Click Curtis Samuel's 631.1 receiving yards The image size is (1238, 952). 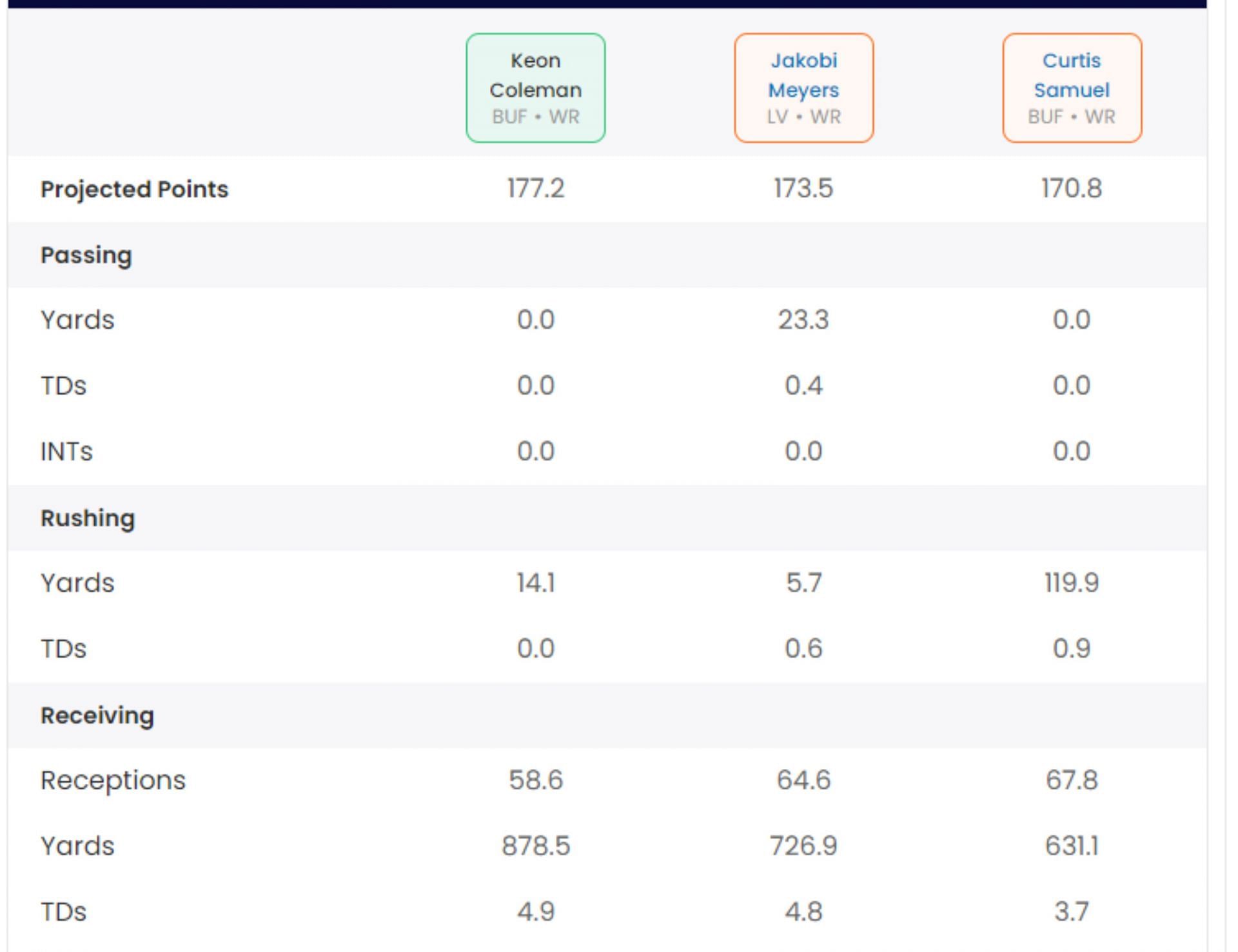click(1072, 846)
